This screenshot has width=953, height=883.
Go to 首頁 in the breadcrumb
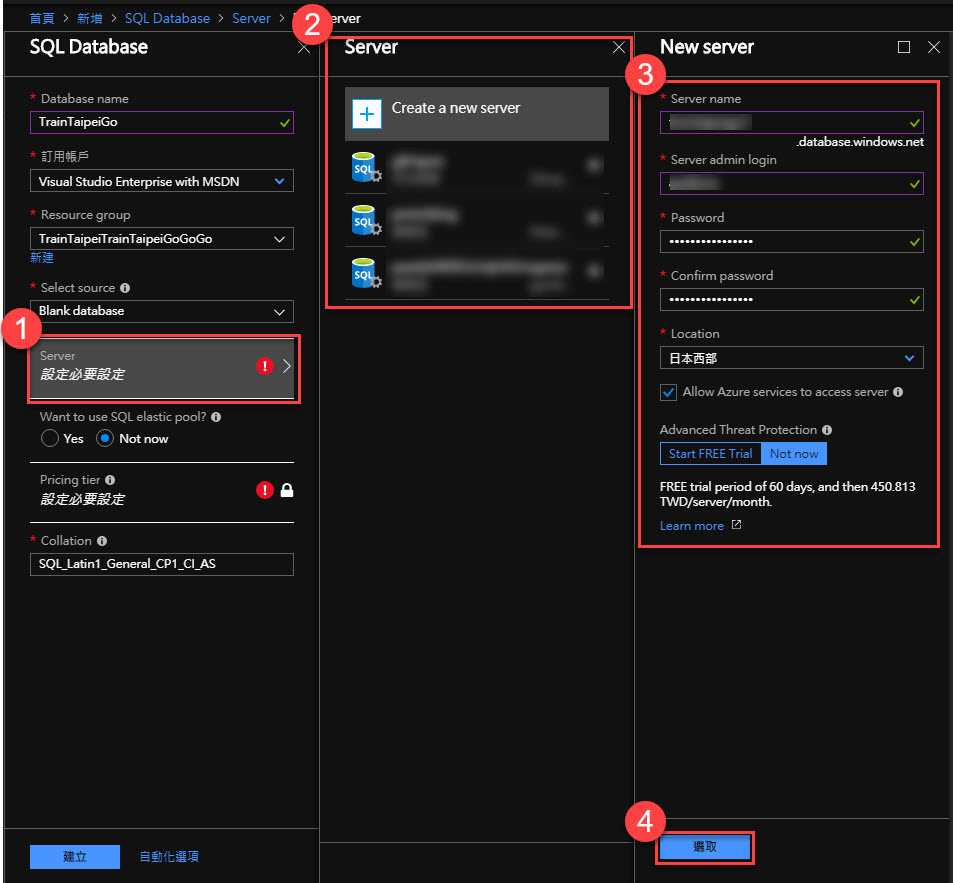(42, 18)
